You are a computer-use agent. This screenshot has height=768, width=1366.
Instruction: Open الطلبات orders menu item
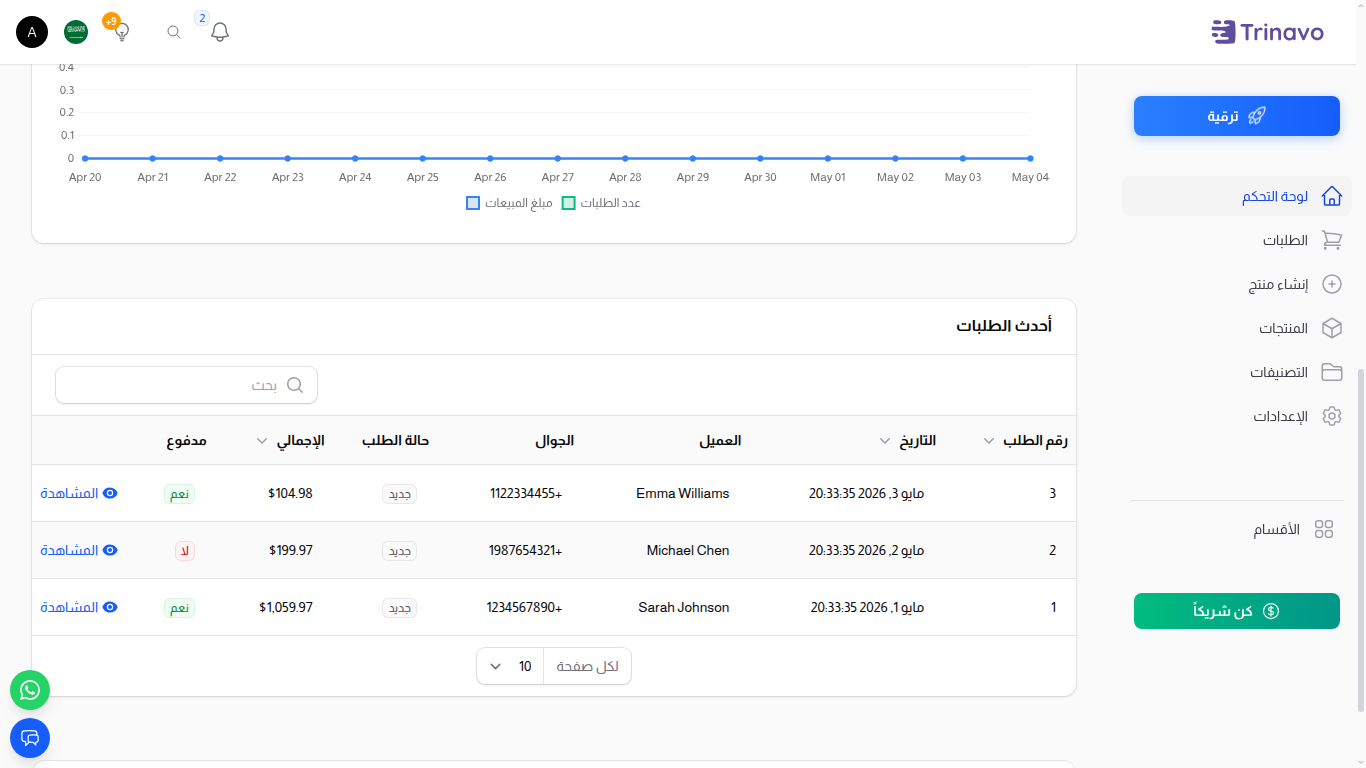click(1237, 240)
